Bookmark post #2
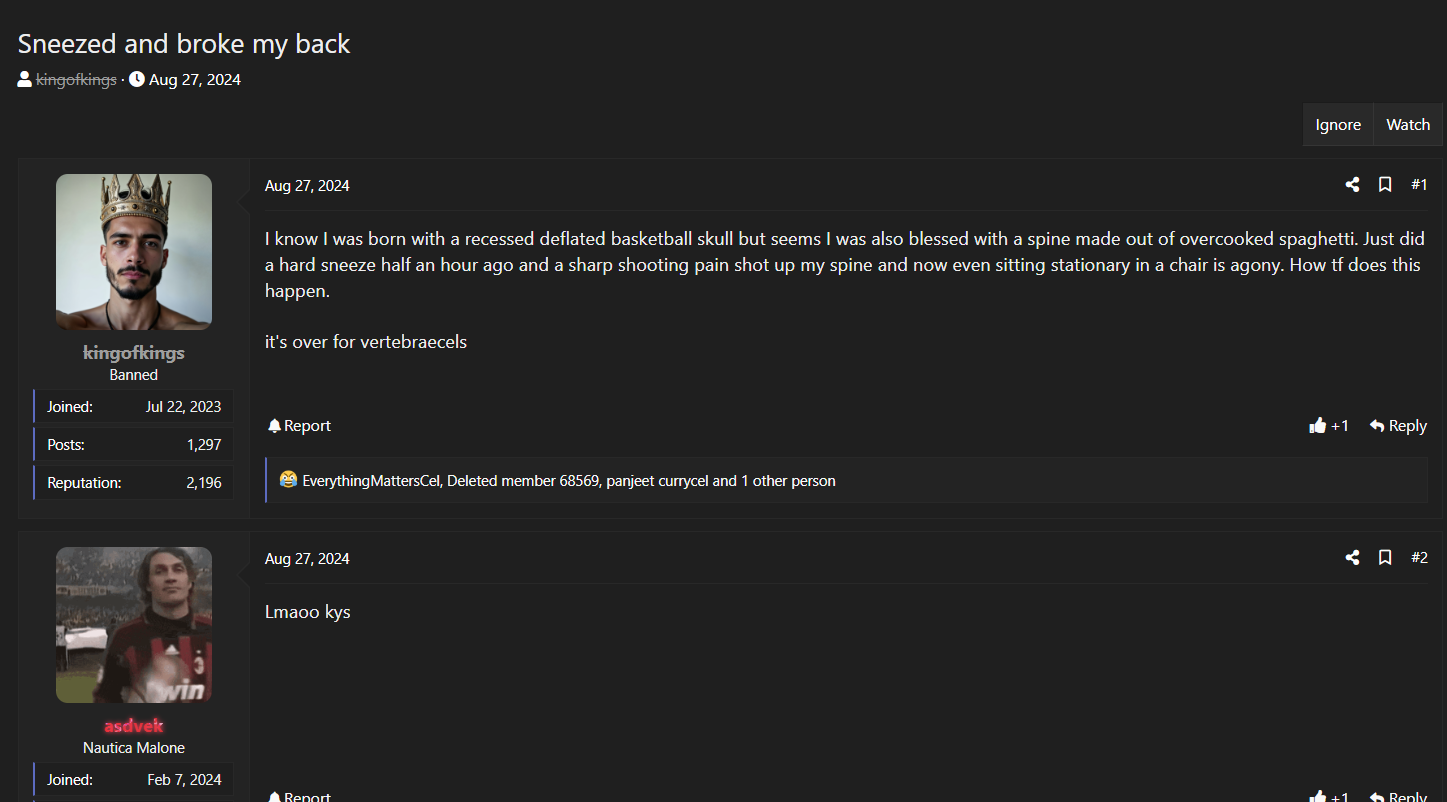The height and width of the screenshot is (802, 1447). [x=1385, y=557]
